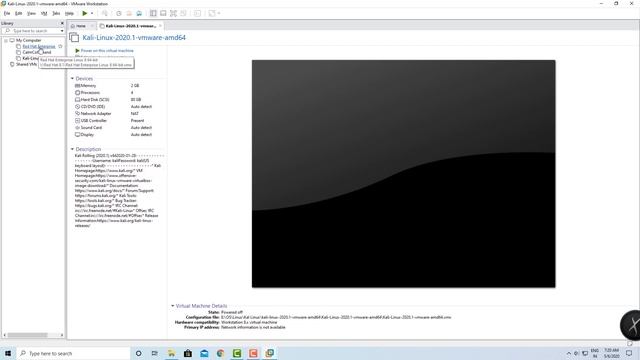Click the Processors device icon
Screen dimensions: 640x360
point(78,93)
